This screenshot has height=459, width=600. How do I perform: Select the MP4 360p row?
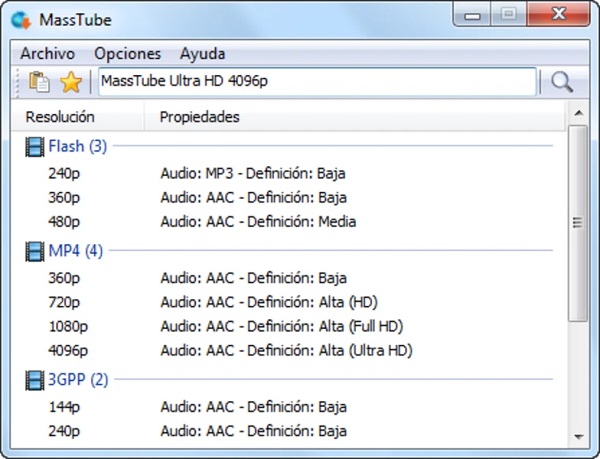(x=289, y=278)
